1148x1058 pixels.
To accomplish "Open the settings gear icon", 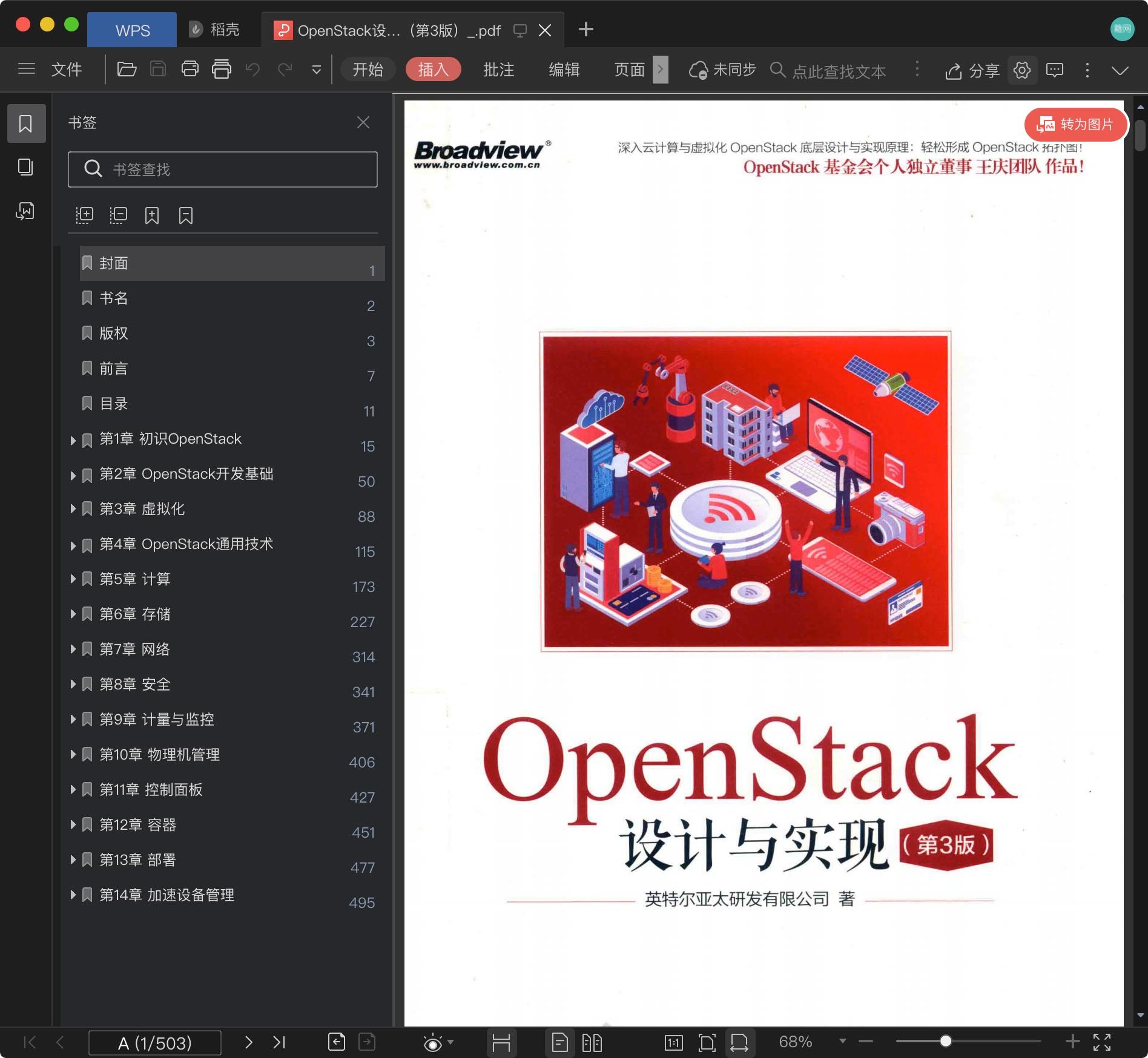I will 1022,70.
